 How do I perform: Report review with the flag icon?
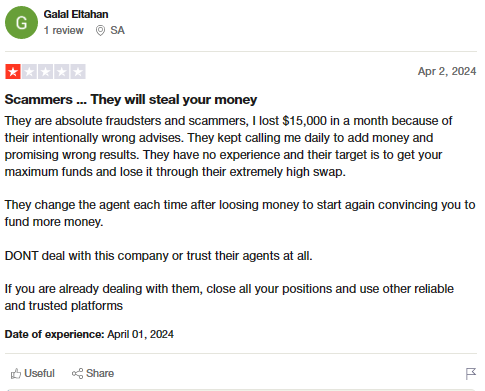pyautogui.click(x=470, y=374)
